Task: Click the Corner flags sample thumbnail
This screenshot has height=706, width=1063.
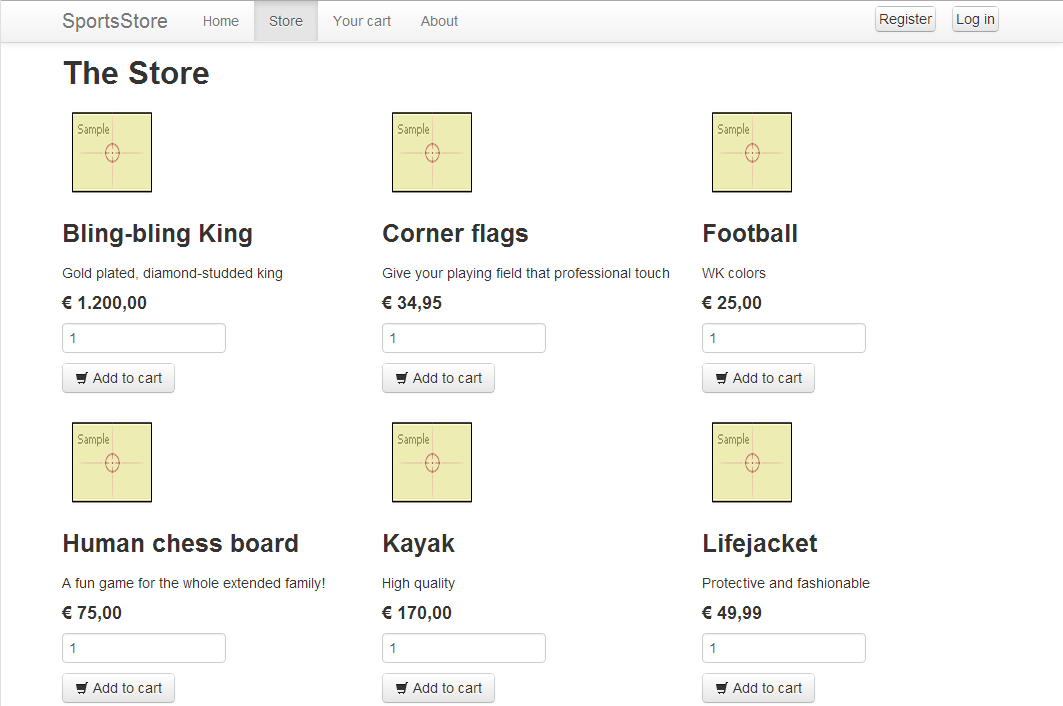Action: coord(432,152)
